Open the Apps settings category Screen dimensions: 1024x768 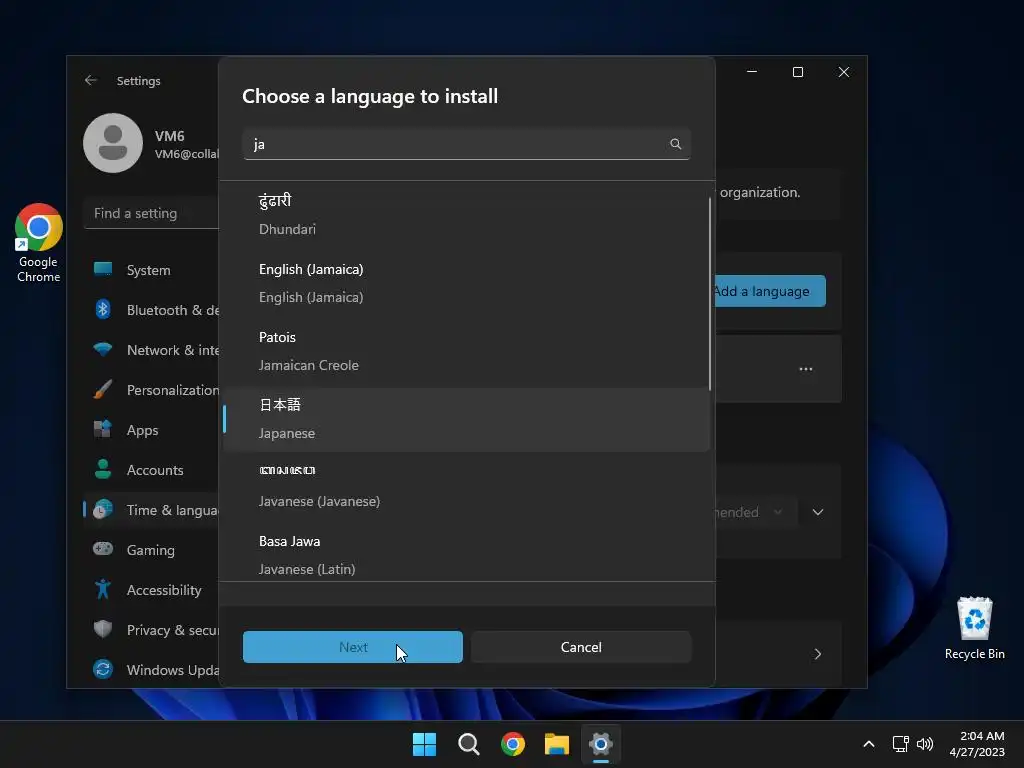(152, 430)
